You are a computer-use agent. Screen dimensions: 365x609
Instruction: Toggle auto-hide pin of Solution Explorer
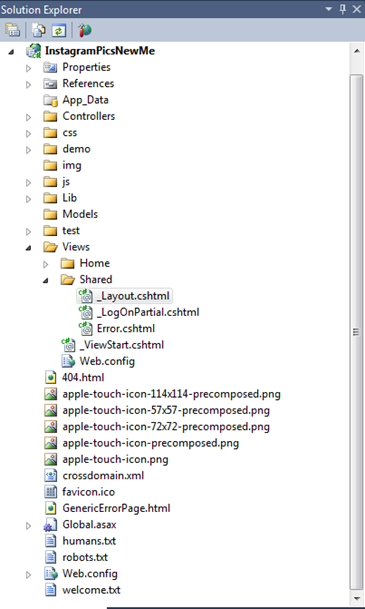pos(342,9)
